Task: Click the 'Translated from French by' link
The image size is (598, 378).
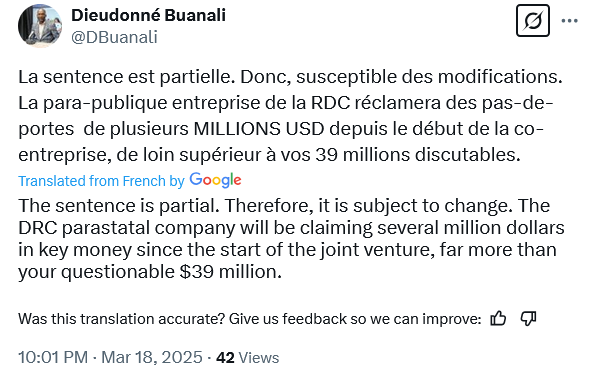Action: point(101,181)
